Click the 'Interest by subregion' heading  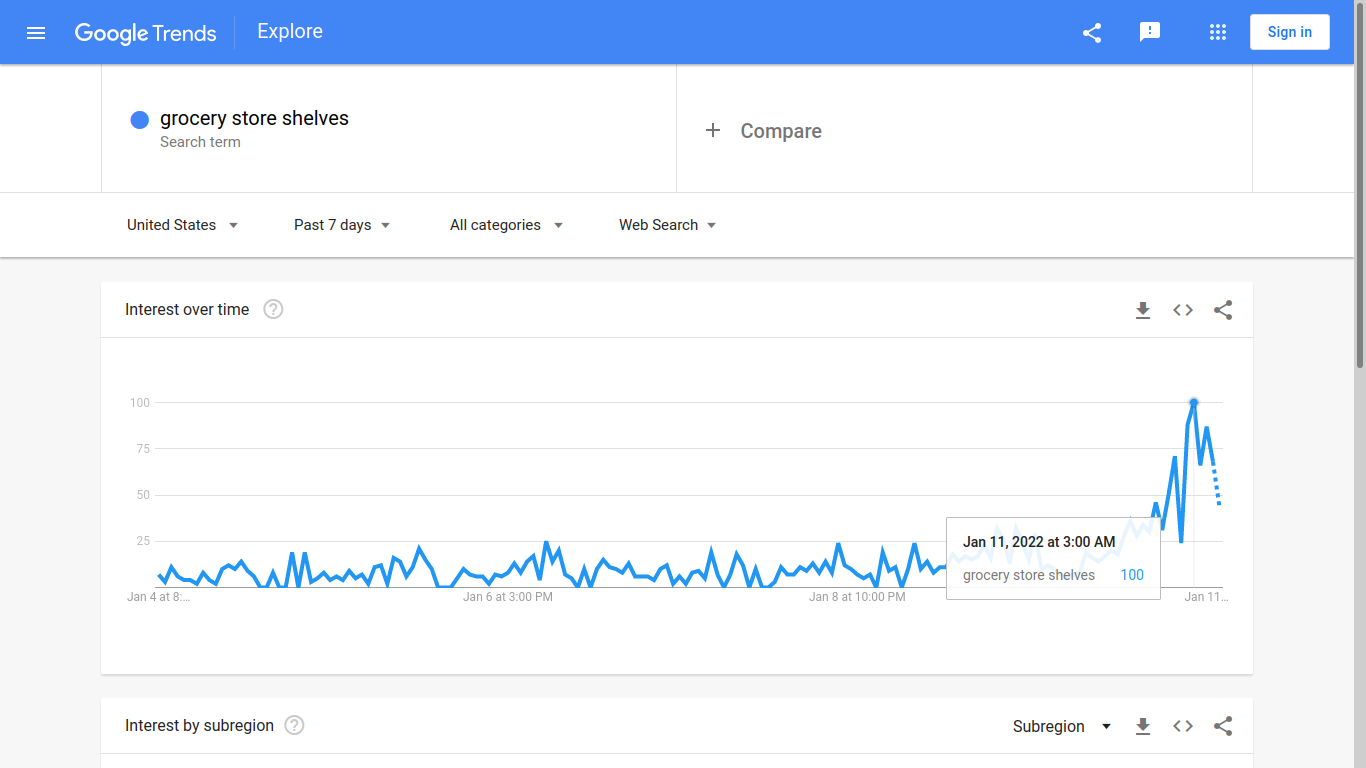(x=199, y=725)
